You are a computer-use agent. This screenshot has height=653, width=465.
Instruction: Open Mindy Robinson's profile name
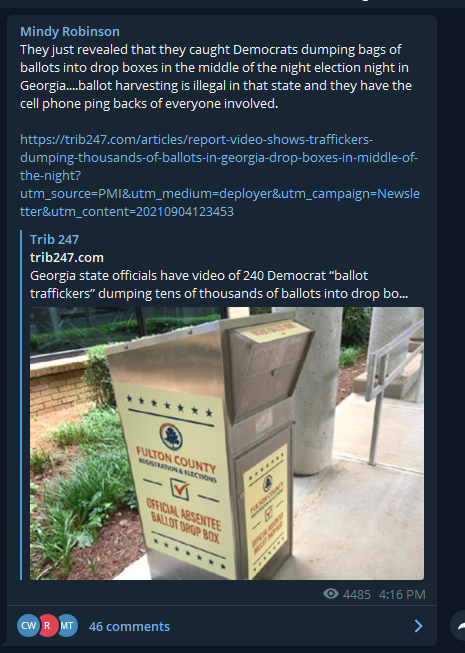coord(70,32)
